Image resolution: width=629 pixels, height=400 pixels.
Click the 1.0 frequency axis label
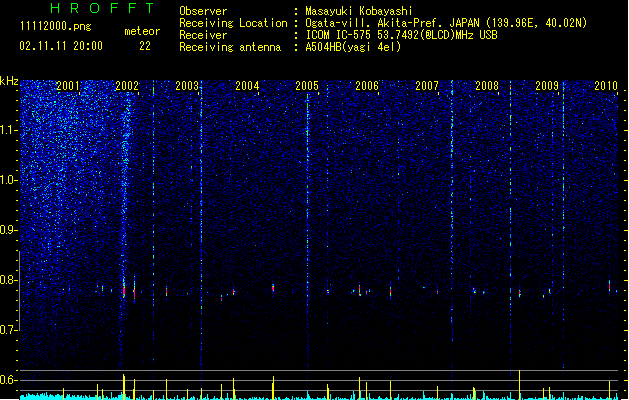(9, 180)
